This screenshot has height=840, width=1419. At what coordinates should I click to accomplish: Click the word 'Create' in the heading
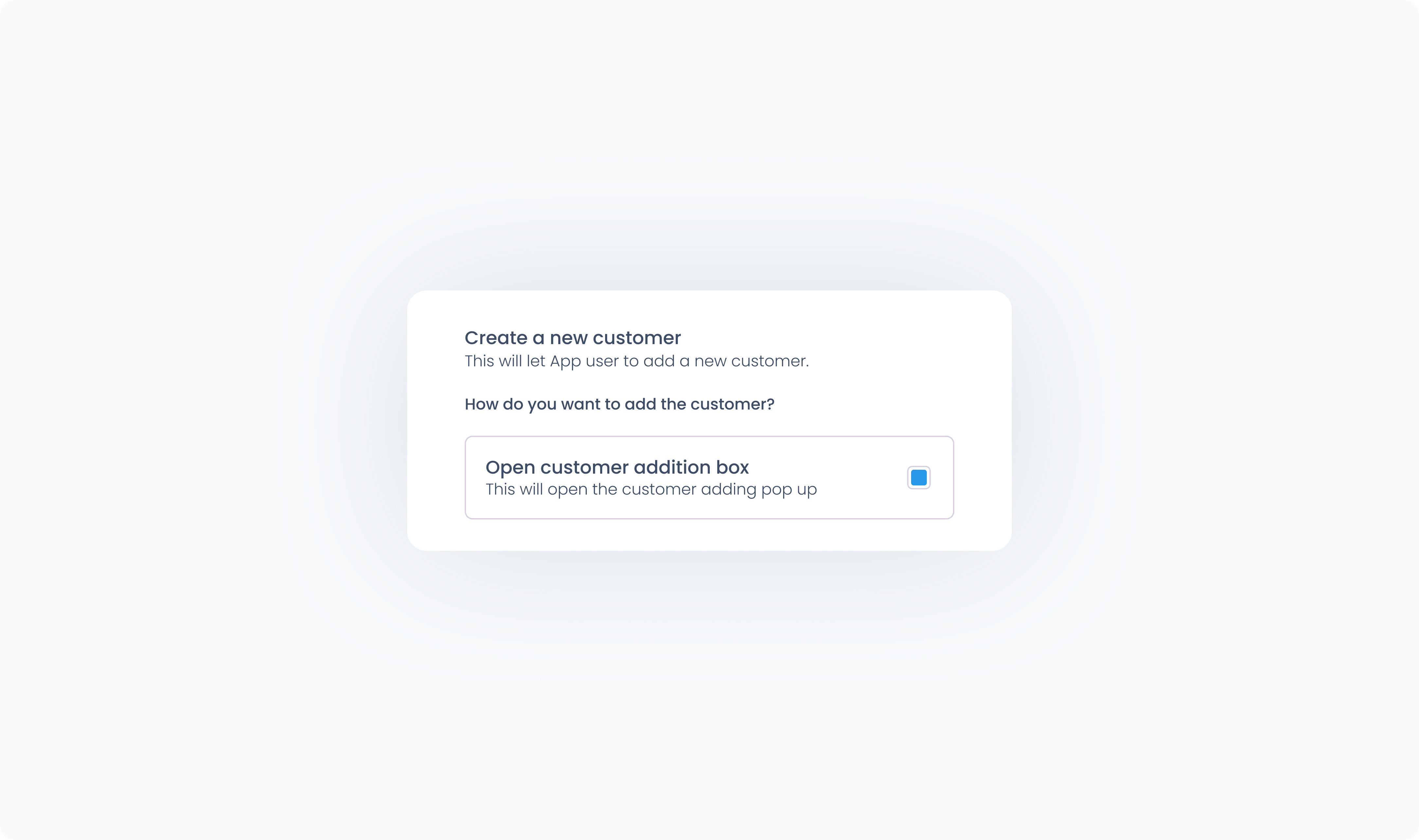click(x=496, y=338)
